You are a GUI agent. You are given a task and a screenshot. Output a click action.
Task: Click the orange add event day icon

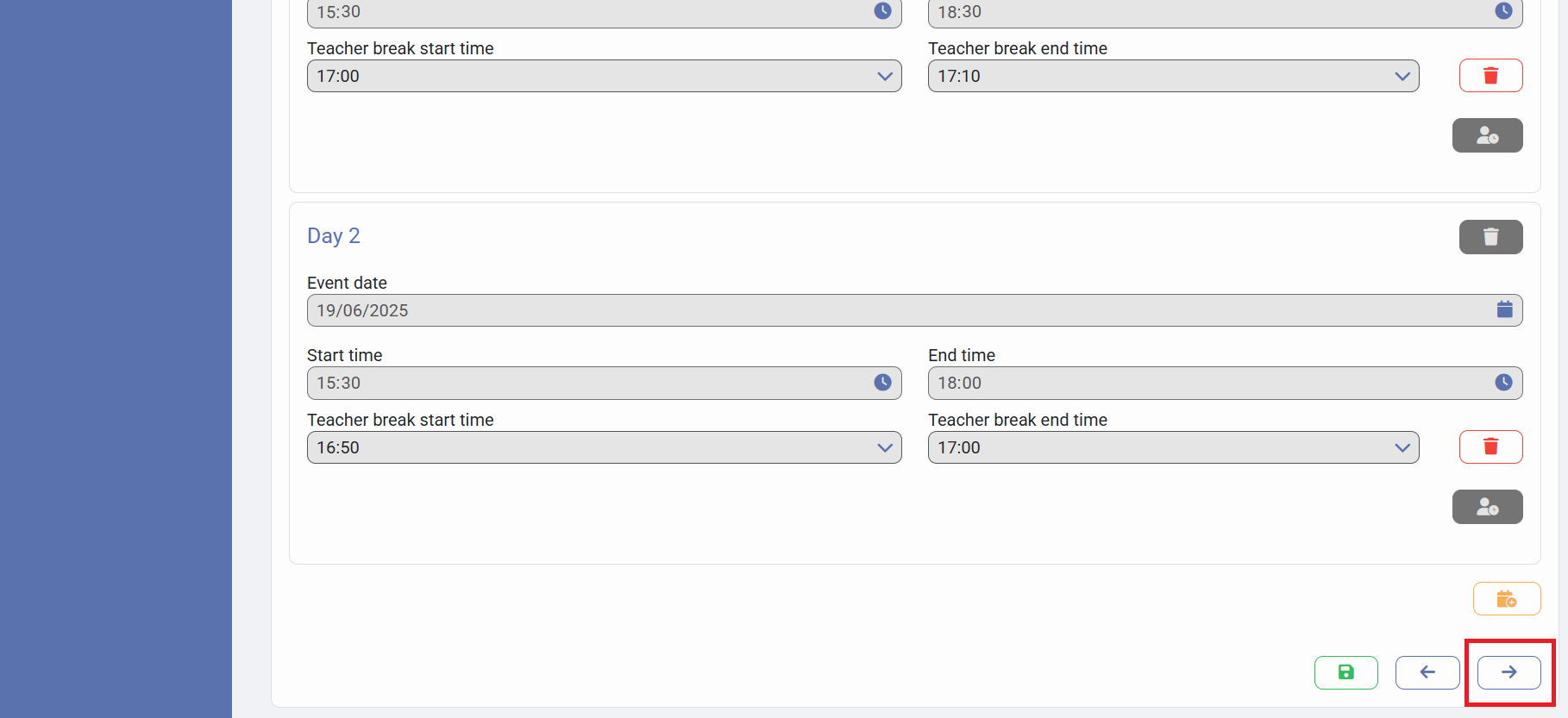tap(1506, 599)
